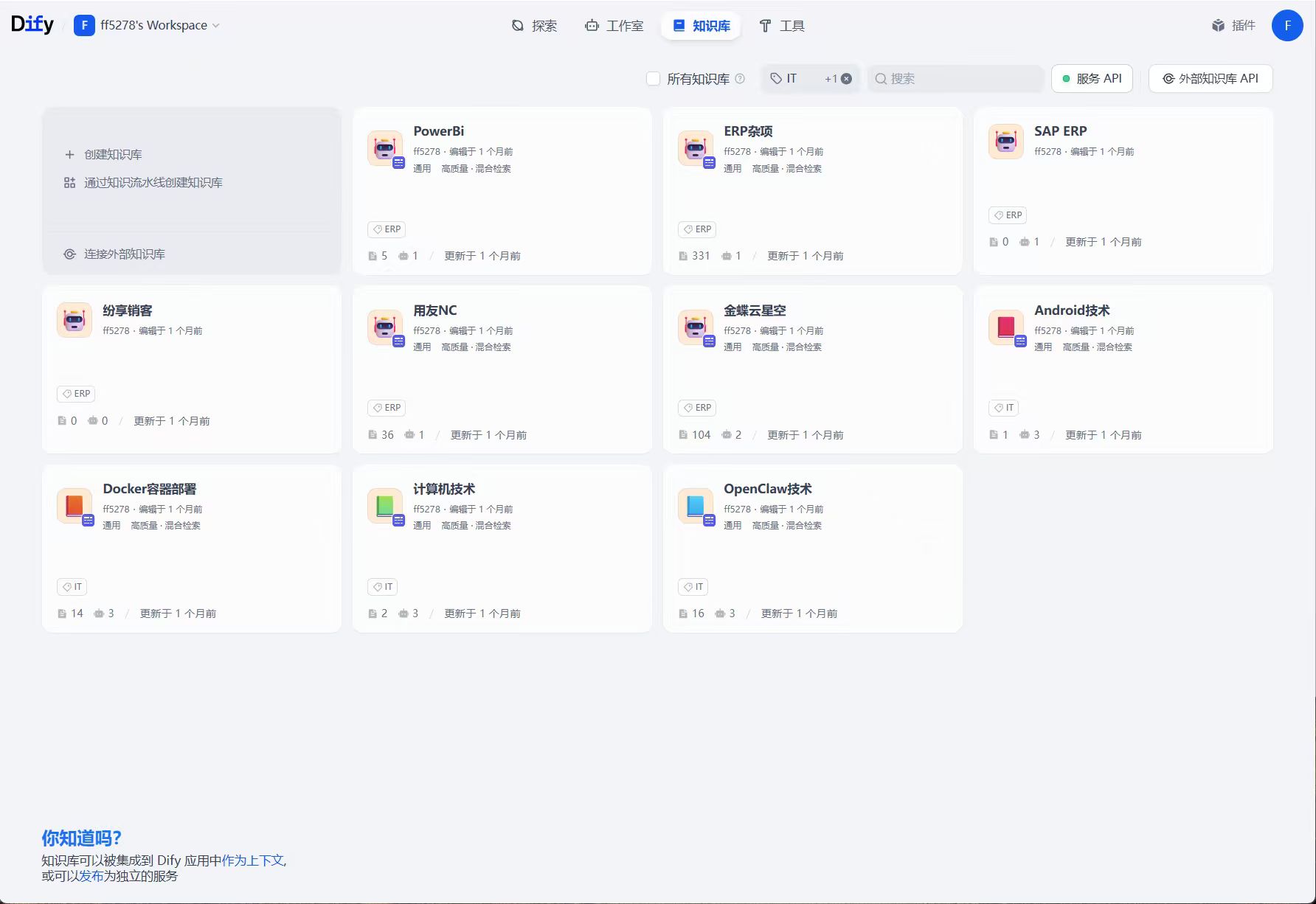Viewport: 1316px width, 904px height.
Task: Click the 外部知识库 API button
Action: [1211, 79]
